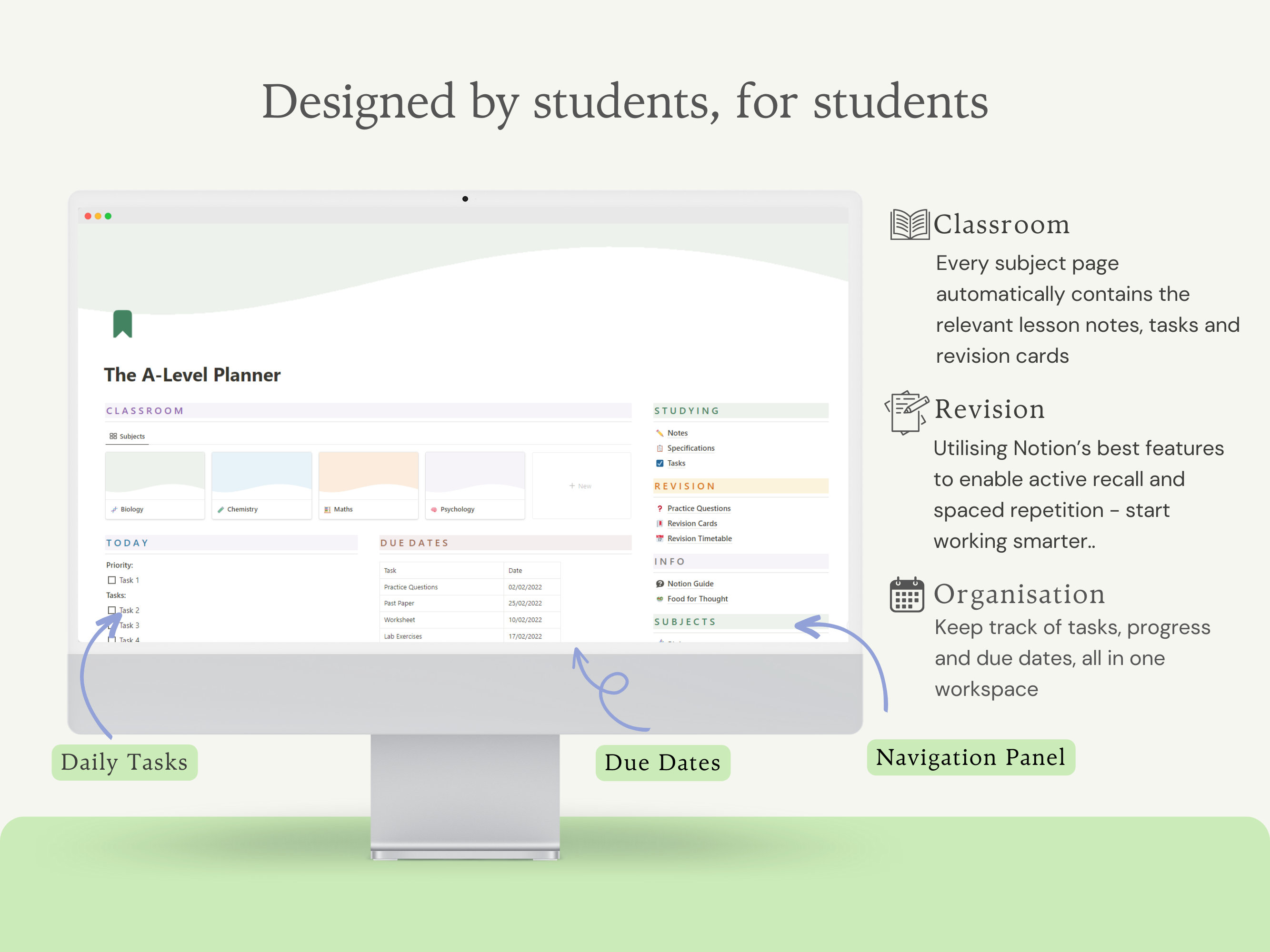Viewport: 1270px width, 952px height.
Task: Open the Subjects database view selector
Action: click(x=127, y=436)
